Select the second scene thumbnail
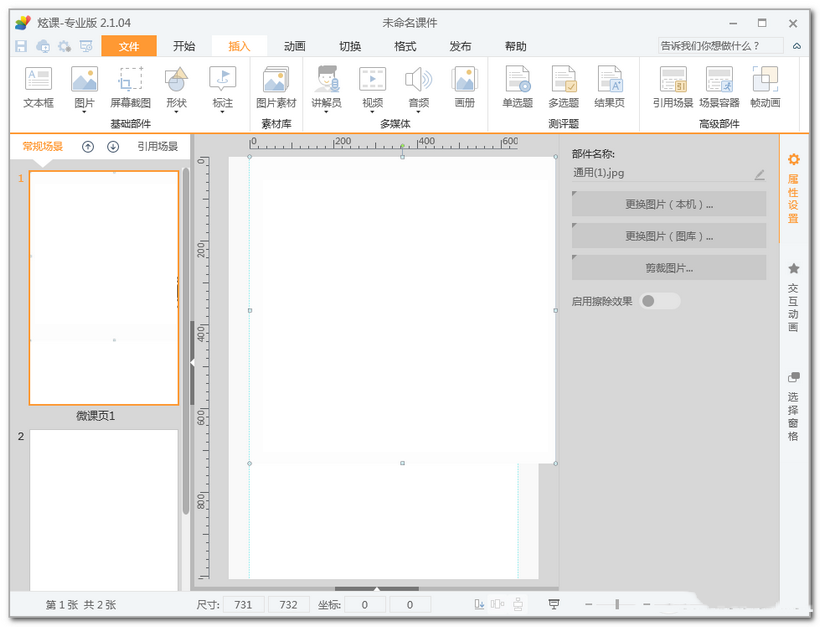The image size is (820, 627). [104, 510]
